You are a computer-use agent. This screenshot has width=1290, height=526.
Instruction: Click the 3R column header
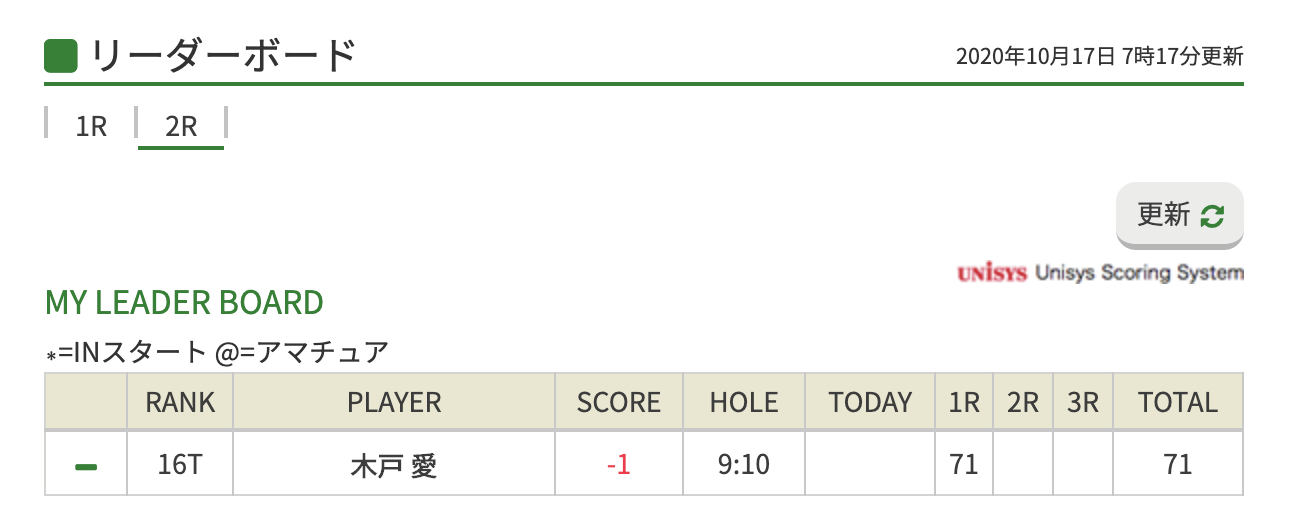pos(1083,402)
